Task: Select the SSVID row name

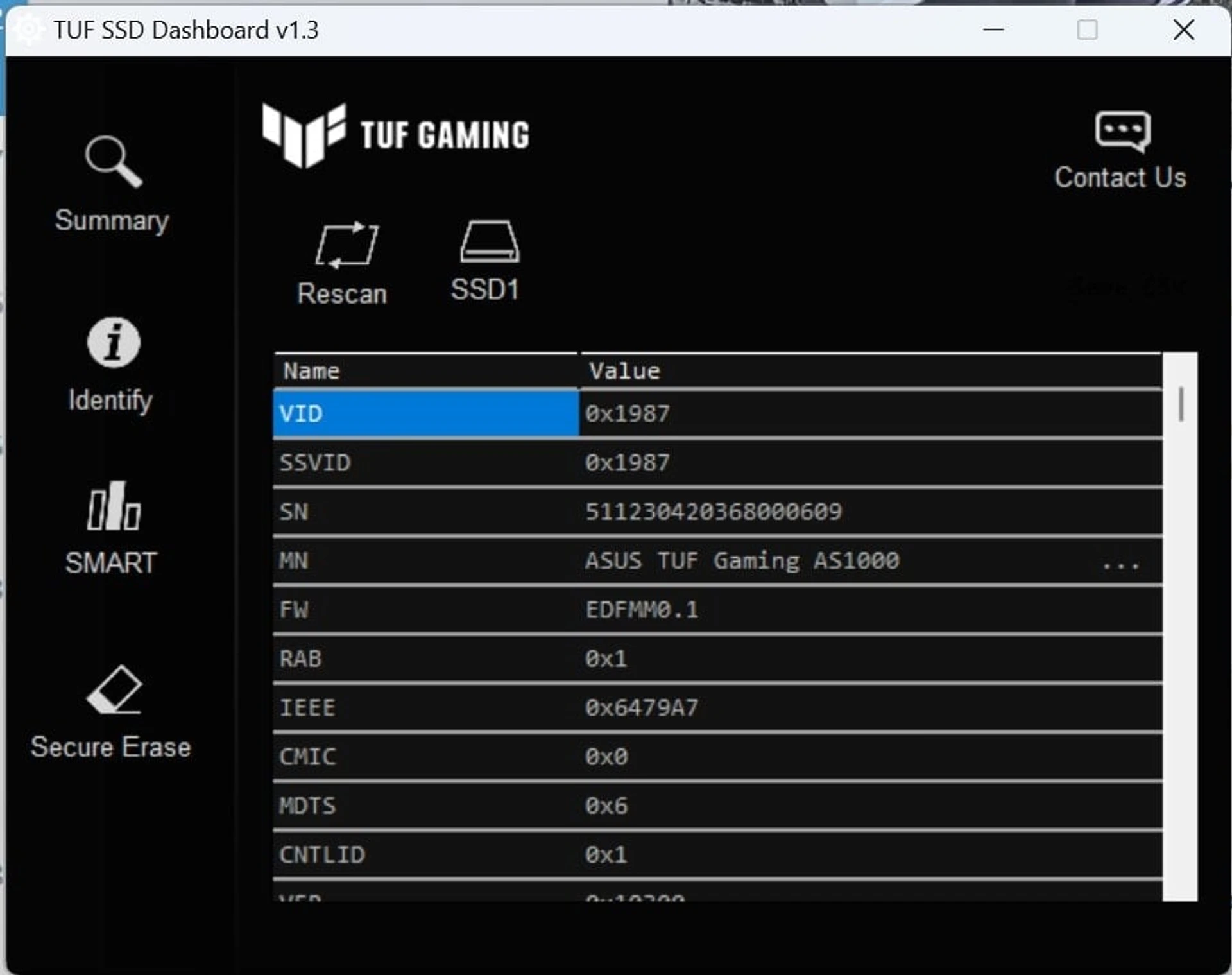Action: (x=314, y=463)
